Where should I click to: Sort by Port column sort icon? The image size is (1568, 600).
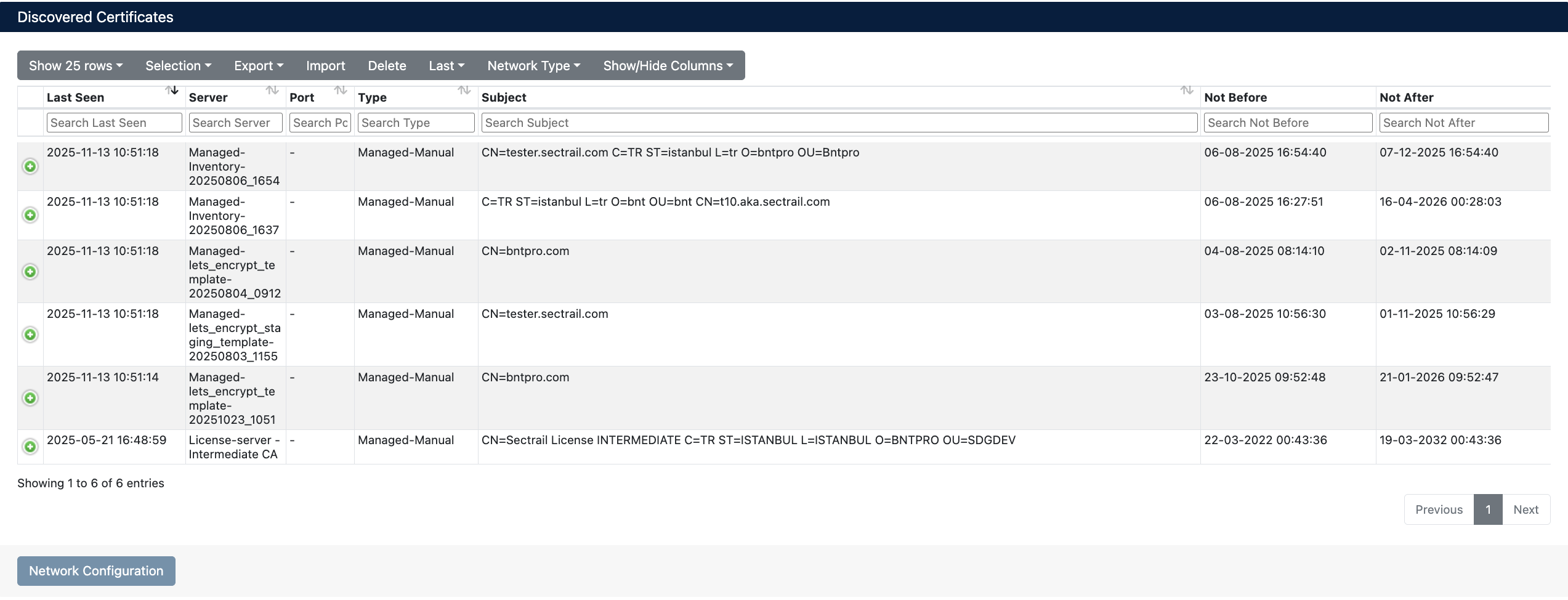(x=340, y=91)
